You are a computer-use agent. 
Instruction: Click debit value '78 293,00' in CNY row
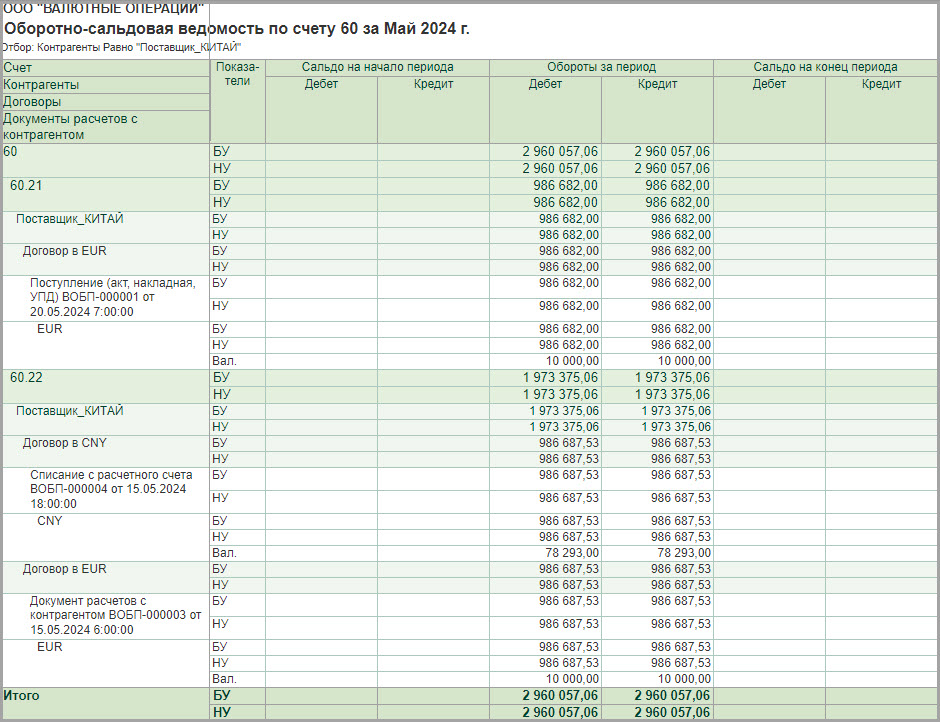pos(572,553)
